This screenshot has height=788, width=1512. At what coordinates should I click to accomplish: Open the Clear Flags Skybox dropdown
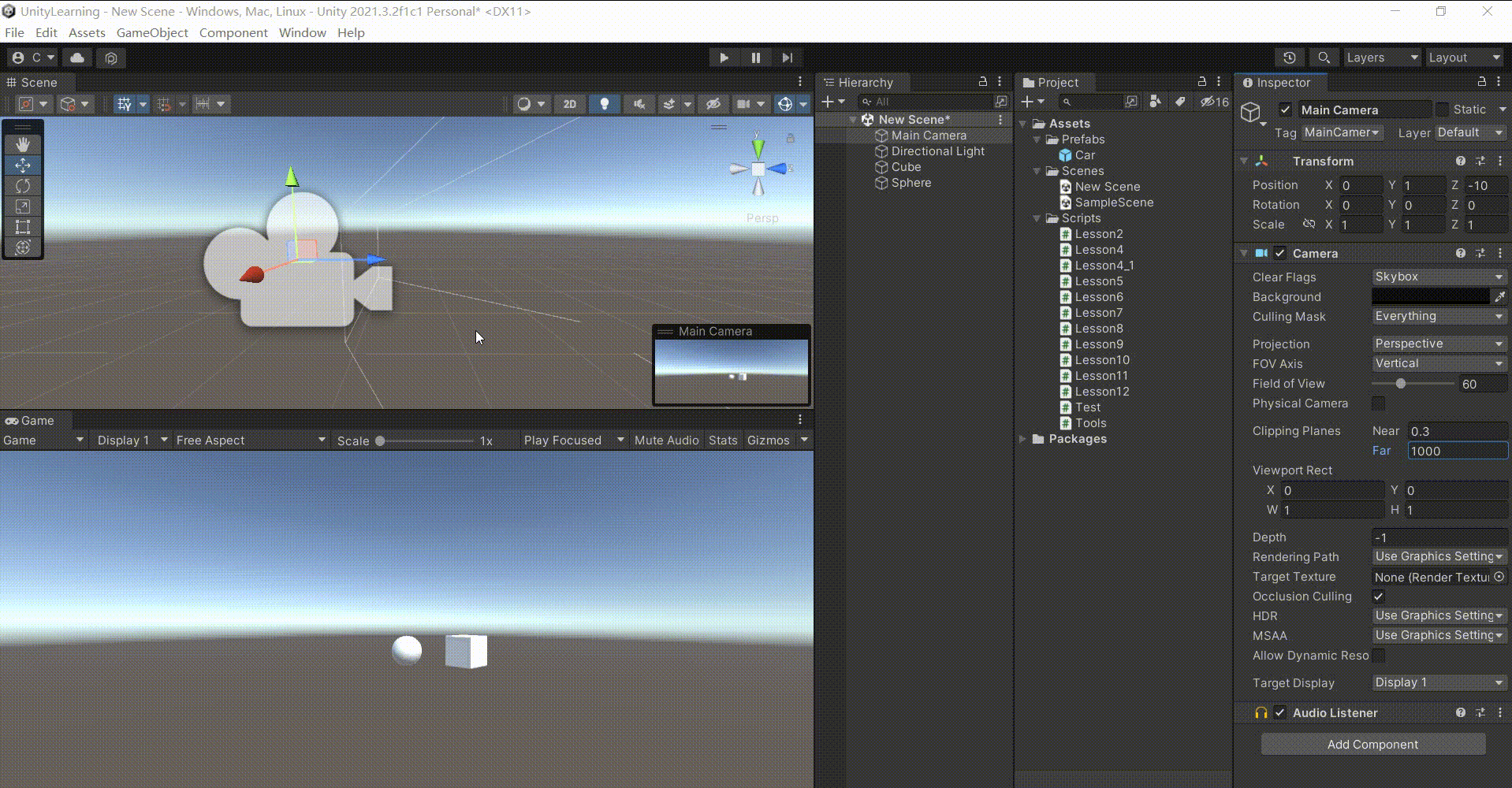[1438, 277]
